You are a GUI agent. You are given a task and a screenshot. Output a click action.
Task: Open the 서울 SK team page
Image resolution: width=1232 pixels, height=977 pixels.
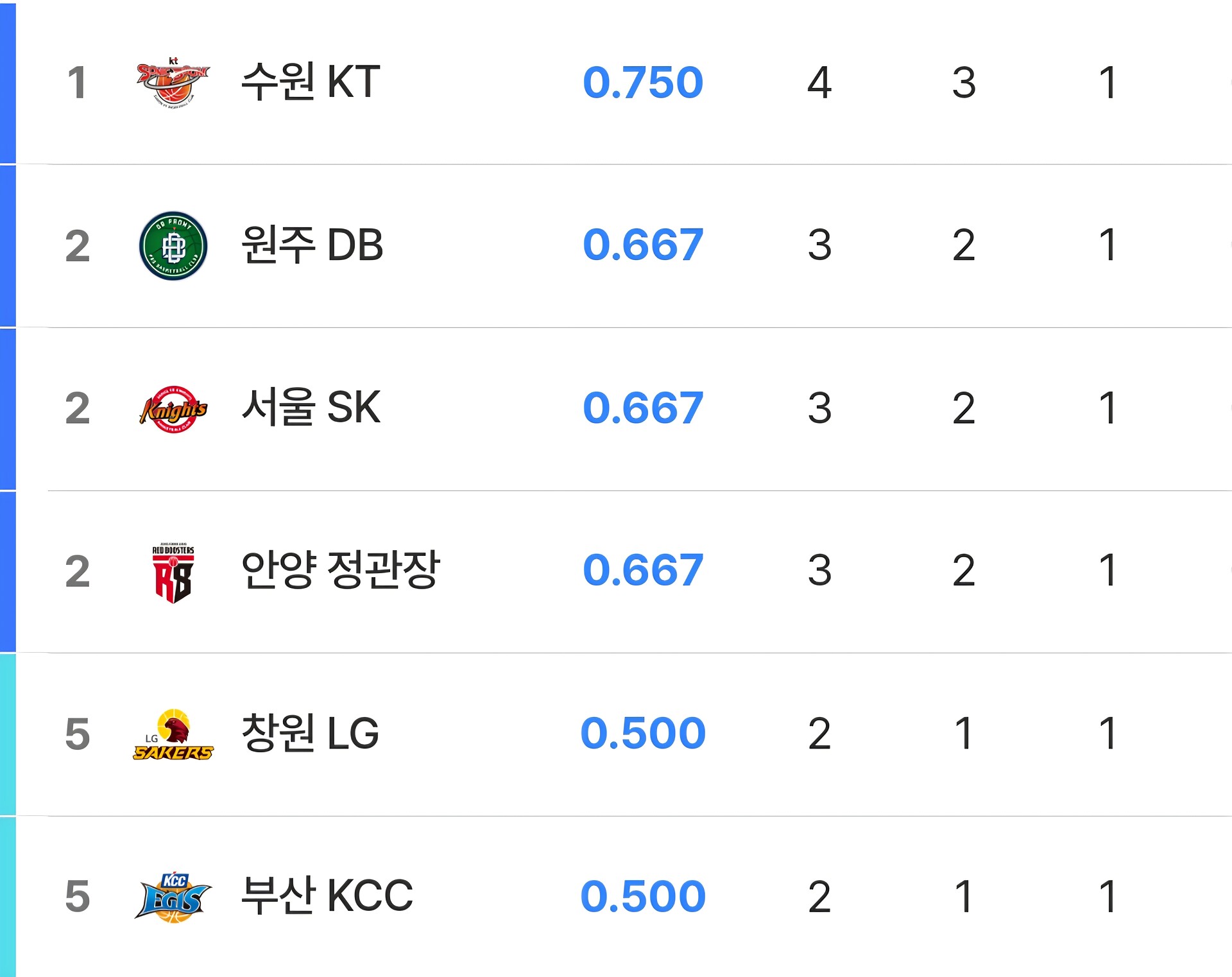(x=311, y=408)
